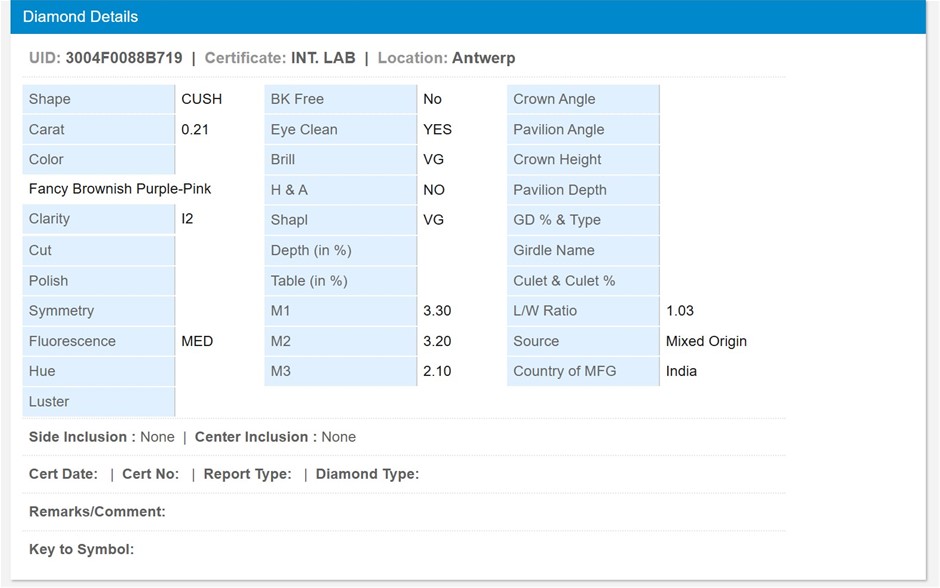Select Fancy Brownish Purple-Pink color text

[x=120, y=188]
